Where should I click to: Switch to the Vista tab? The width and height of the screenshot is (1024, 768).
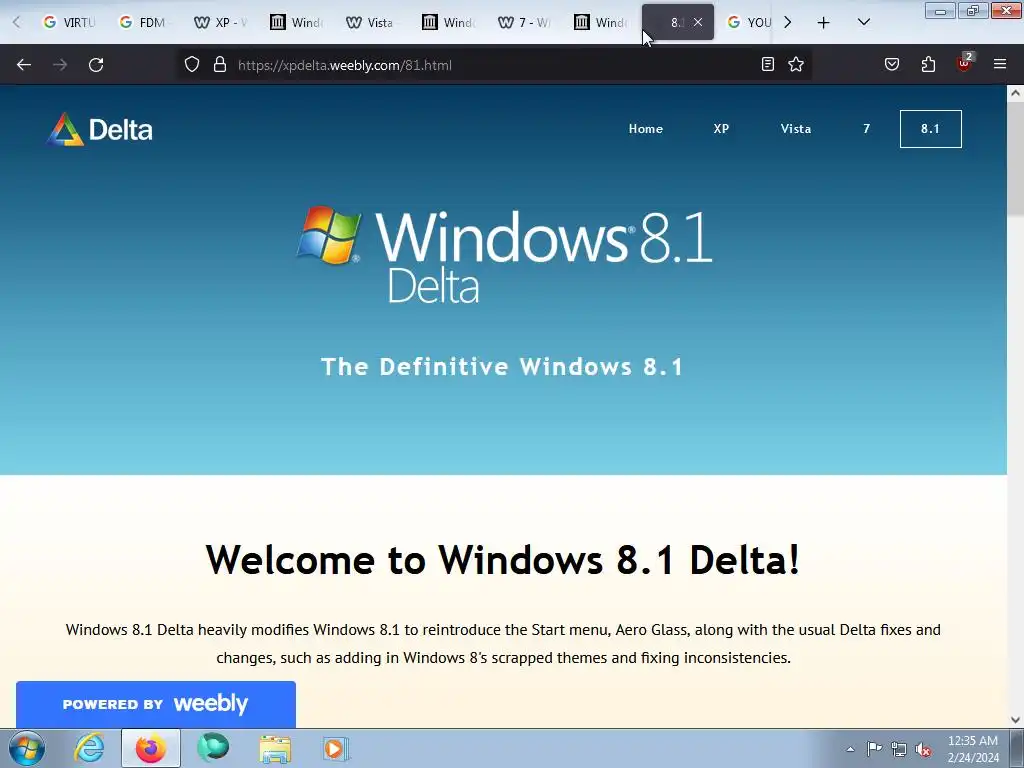[x=372, y=22]
